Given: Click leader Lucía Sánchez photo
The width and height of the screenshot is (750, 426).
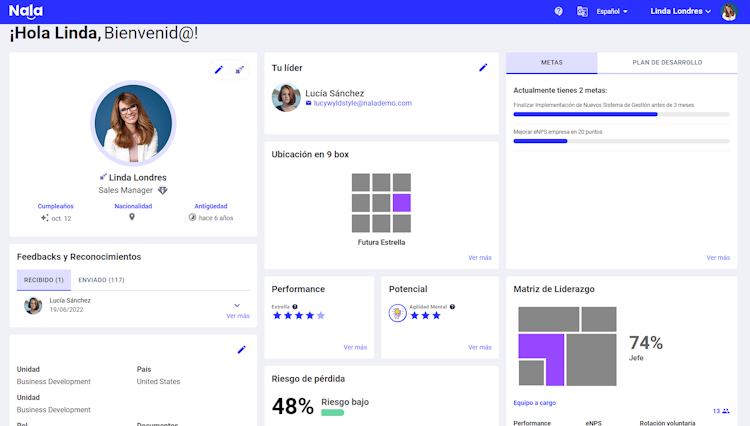Looking at the screenshot, I should [x=286, y=98].
